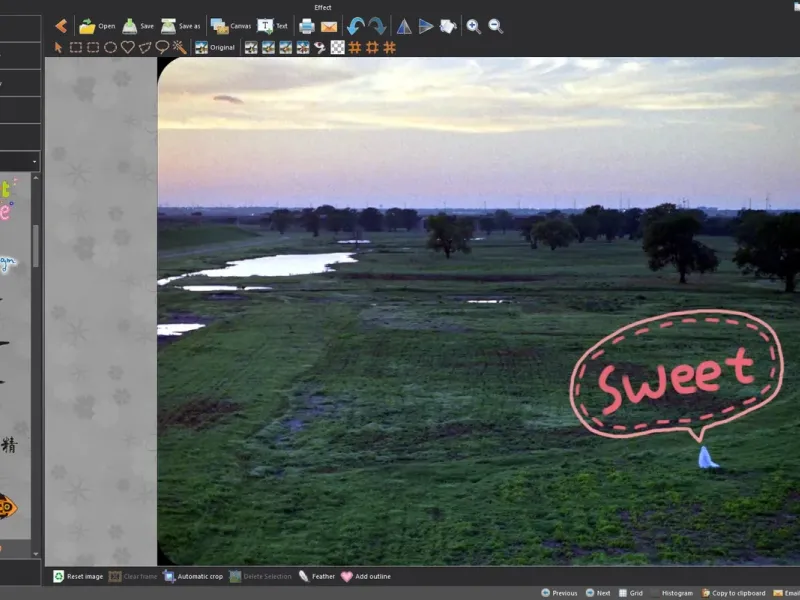Apply Automatic crop to the image

(x=193, y=576)
